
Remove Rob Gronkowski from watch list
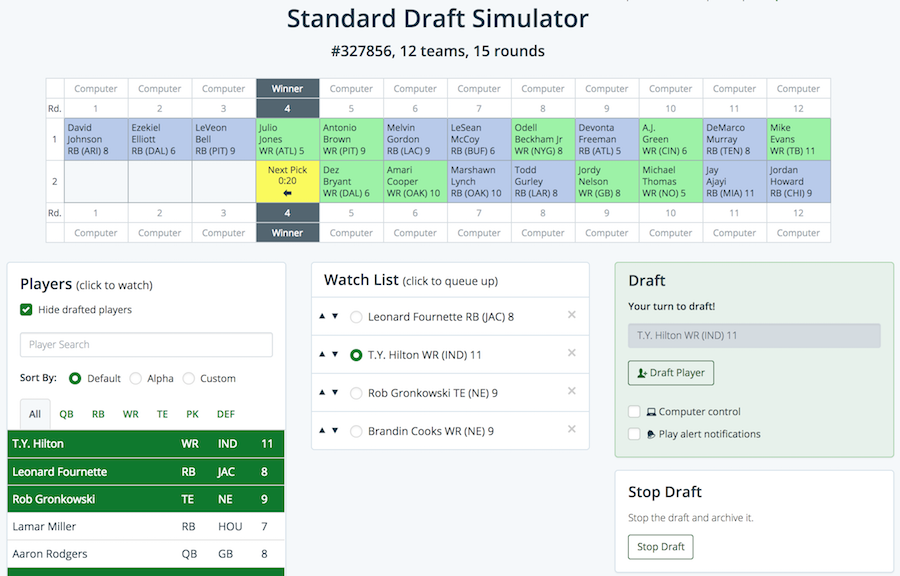coord(572,392)
